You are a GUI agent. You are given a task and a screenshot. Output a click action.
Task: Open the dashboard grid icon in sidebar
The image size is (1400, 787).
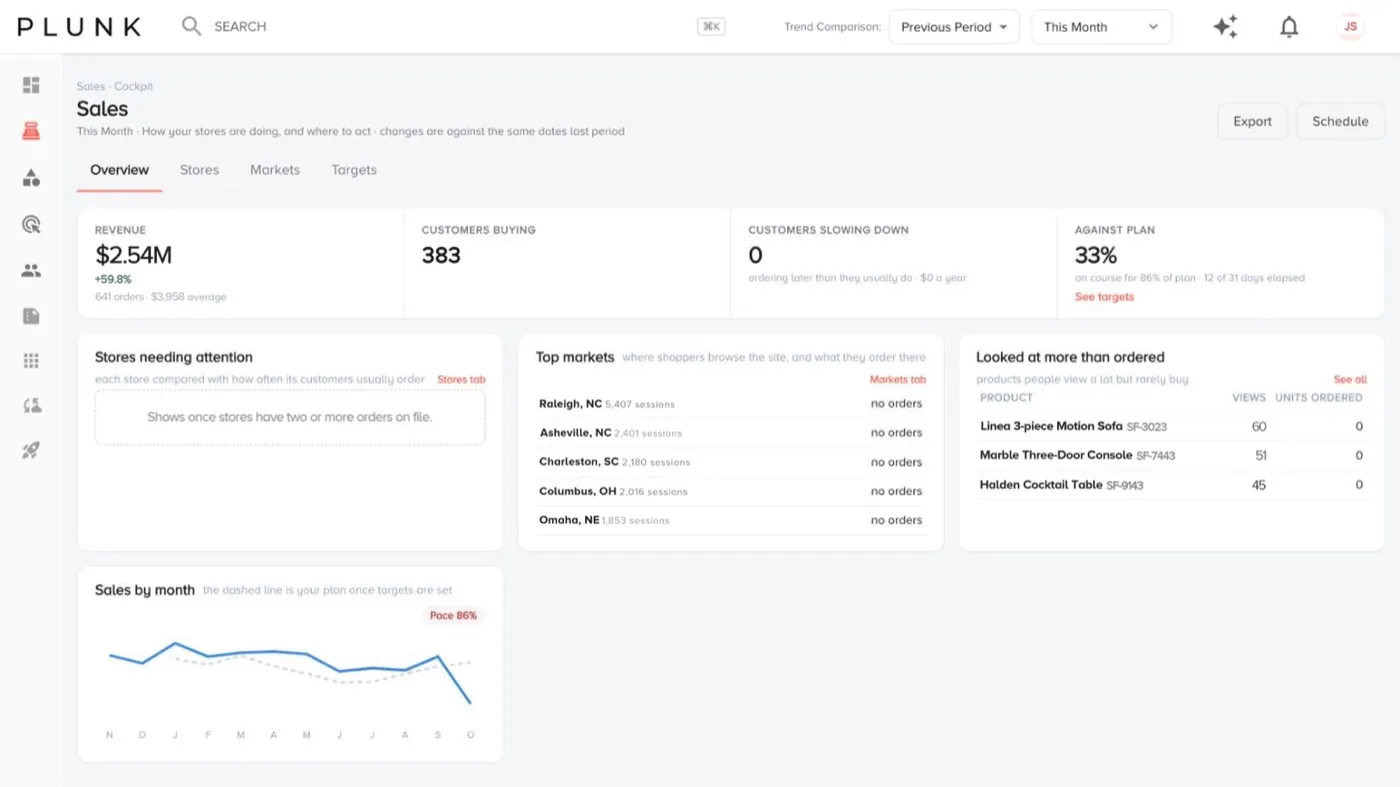click(x=31, y=85)
